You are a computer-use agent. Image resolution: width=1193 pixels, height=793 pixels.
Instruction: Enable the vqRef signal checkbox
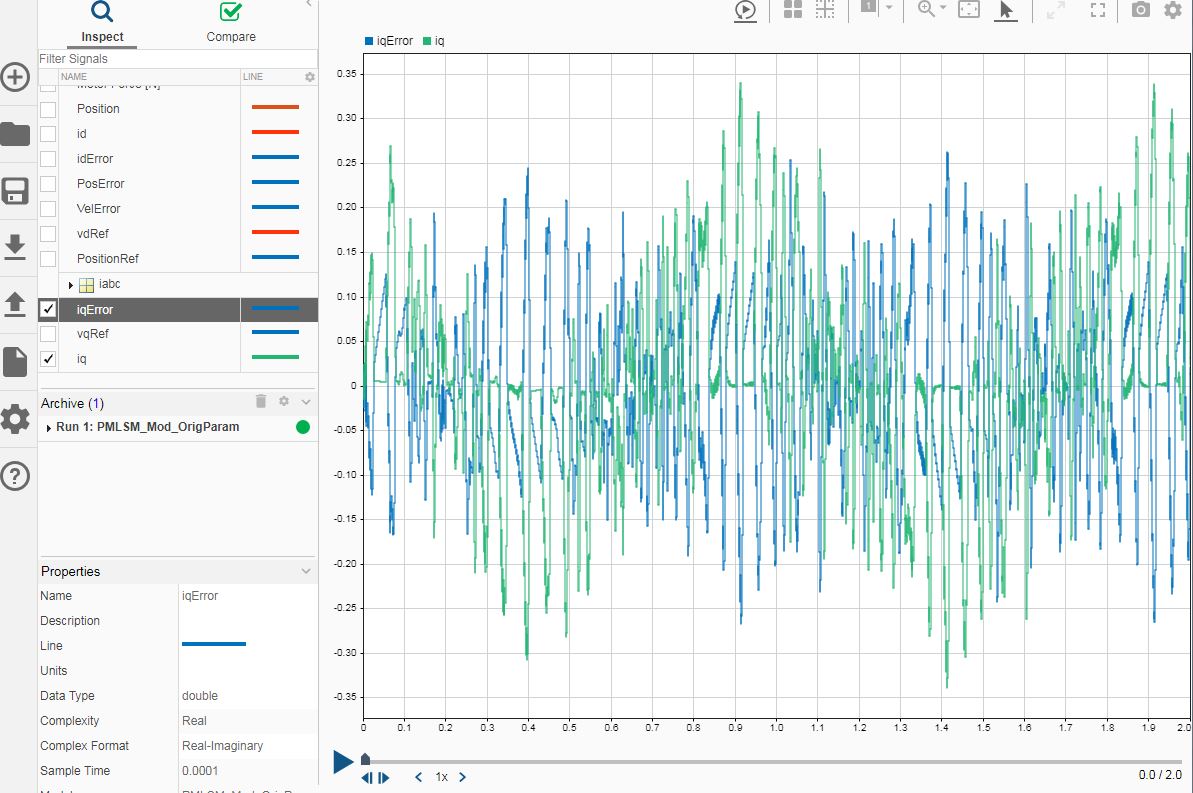click(x=48, y=334)
